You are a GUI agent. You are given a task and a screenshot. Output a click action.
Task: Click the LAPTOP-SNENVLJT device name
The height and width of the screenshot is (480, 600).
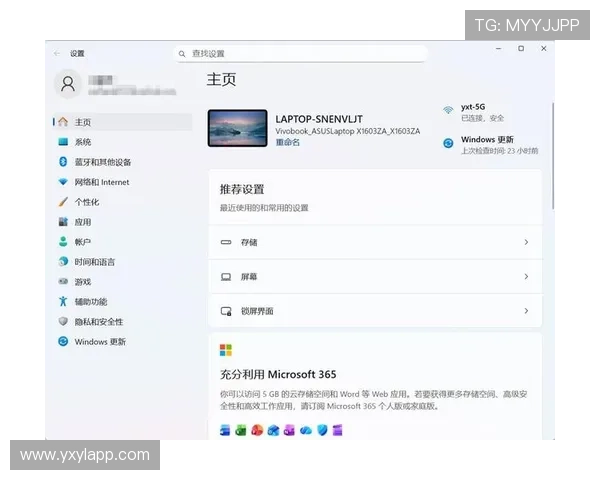[x=319, y=119]
